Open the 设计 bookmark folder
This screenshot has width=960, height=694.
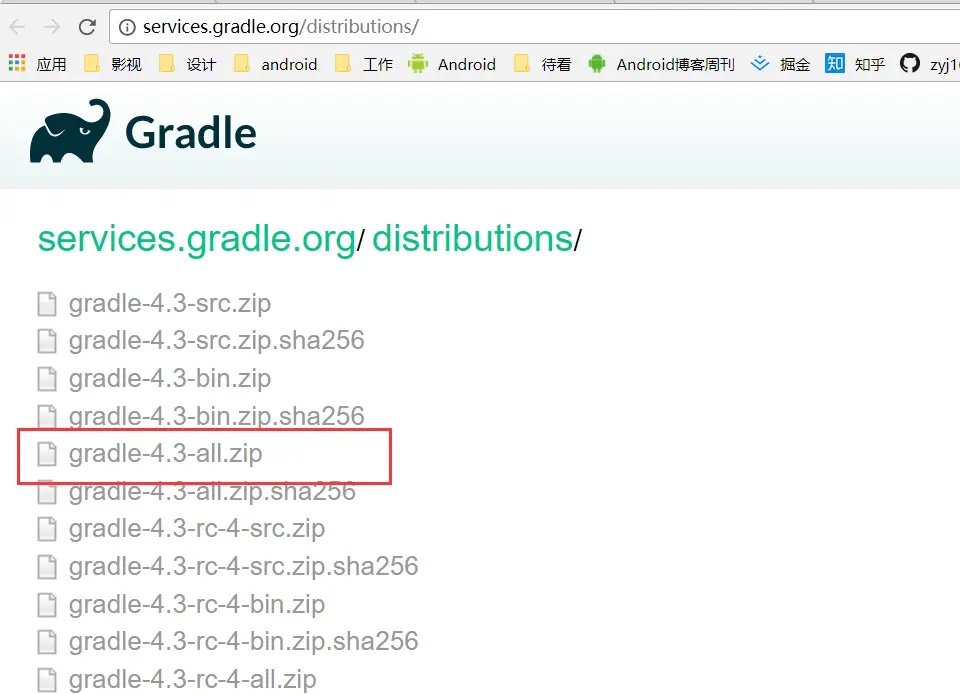188,64
